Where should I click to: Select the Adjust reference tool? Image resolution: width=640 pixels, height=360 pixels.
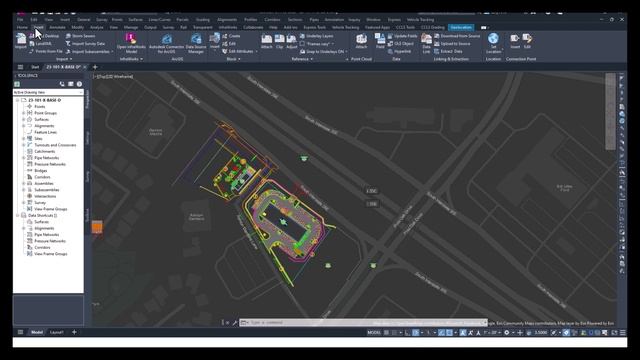coord(291,41)
